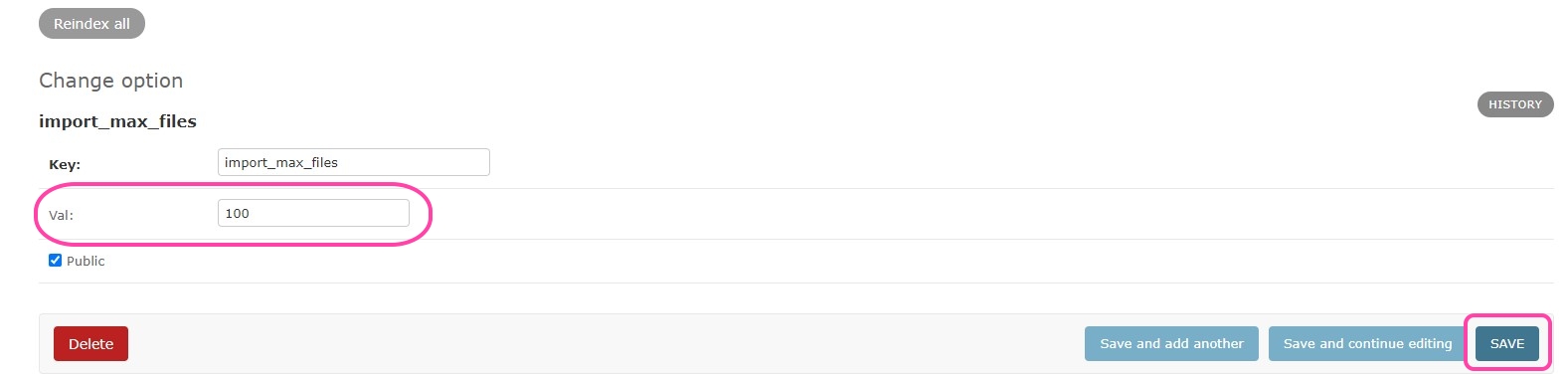This screenshot has width=1568, height=377.
Task: Remove option via the Delete link
Action: tap(90, 344)
